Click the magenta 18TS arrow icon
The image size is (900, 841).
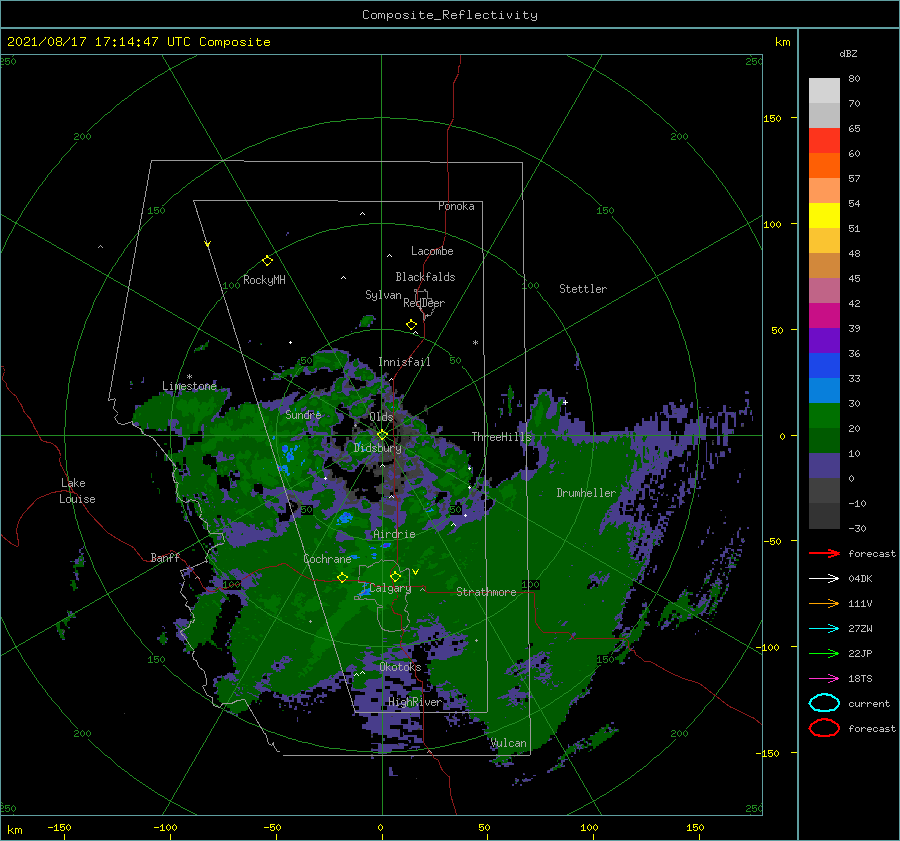[x=824, y=679]
